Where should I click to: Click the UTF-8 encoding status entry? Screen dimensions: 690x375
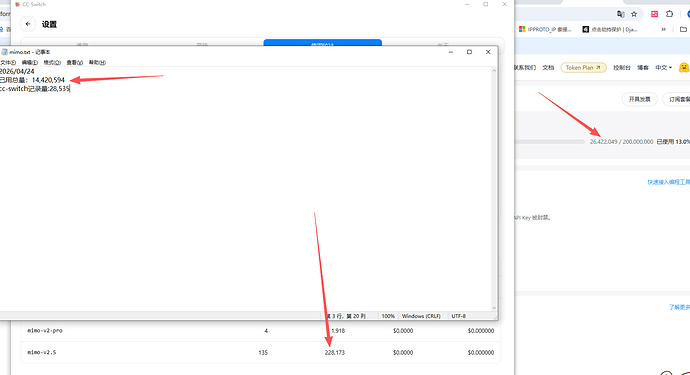[x=459, y=316]
